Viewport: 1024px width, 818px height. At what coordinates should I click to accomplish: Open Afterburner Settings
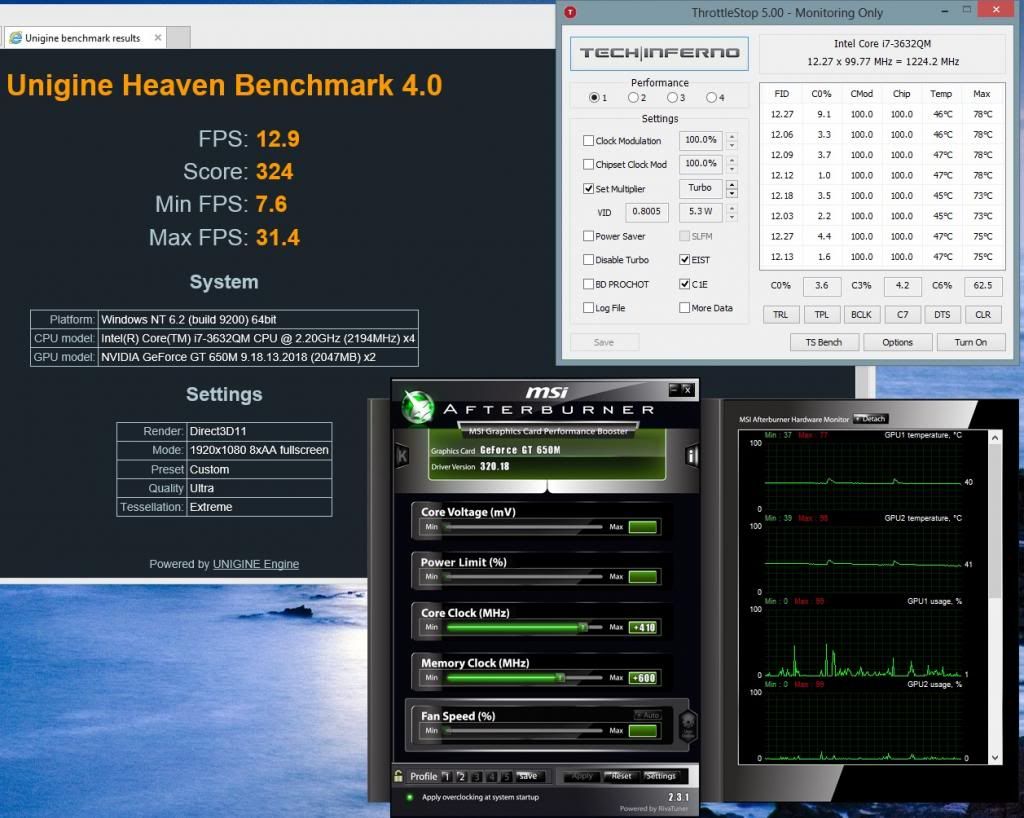[660, 776]
